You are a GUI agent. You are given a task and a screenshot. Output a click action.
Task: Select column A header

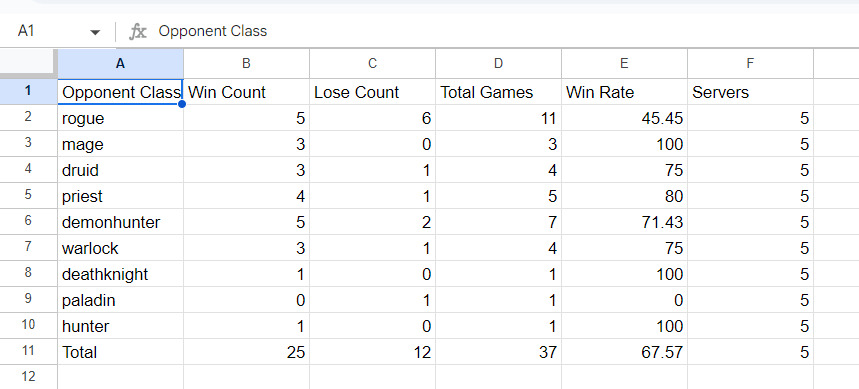point(121,64)
